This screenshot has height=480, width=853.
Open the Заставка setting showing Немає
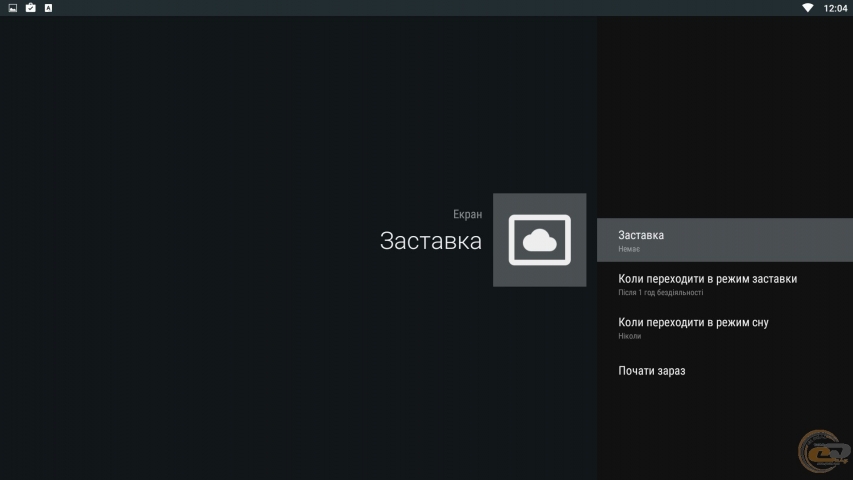click(725, 240)
